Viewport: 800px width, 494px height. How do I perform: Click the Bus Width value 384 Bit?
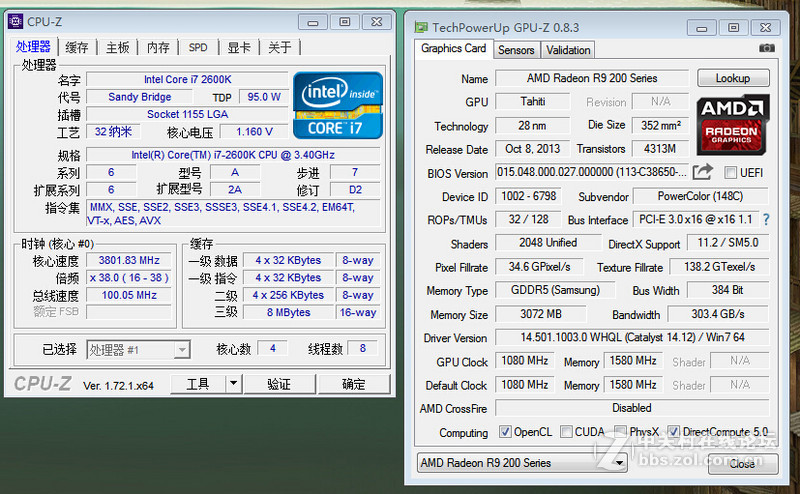(728, 290)
